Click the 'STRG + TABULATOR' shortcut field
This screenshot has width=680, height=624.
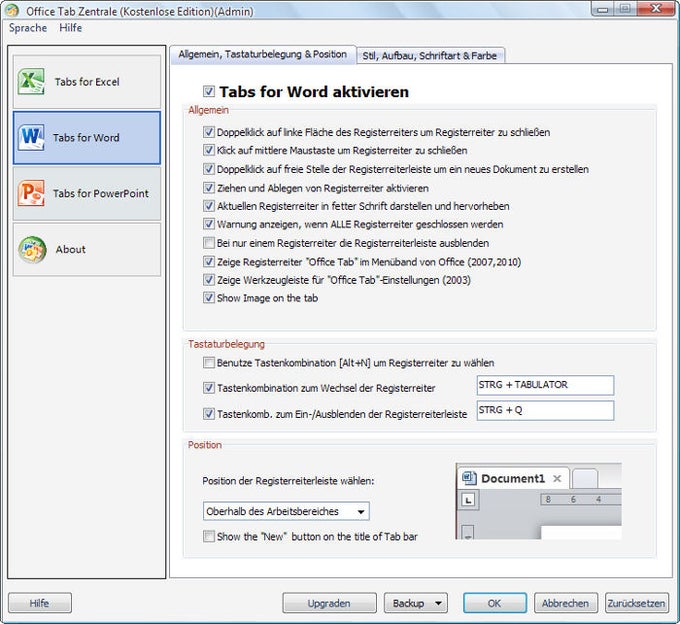[x=545, y=386]
